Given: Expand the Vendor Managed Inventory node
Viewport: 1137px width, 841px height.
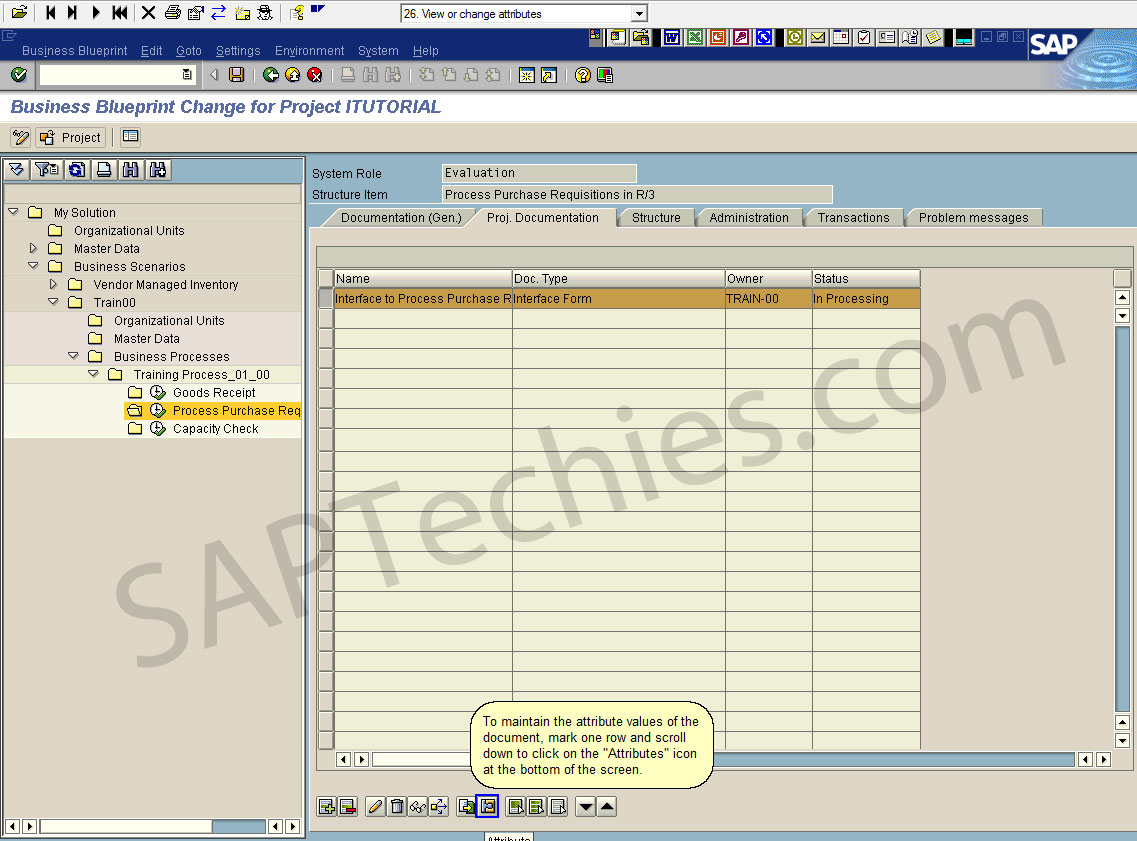Looking at the screenshot, I should [x=53, y=284].
